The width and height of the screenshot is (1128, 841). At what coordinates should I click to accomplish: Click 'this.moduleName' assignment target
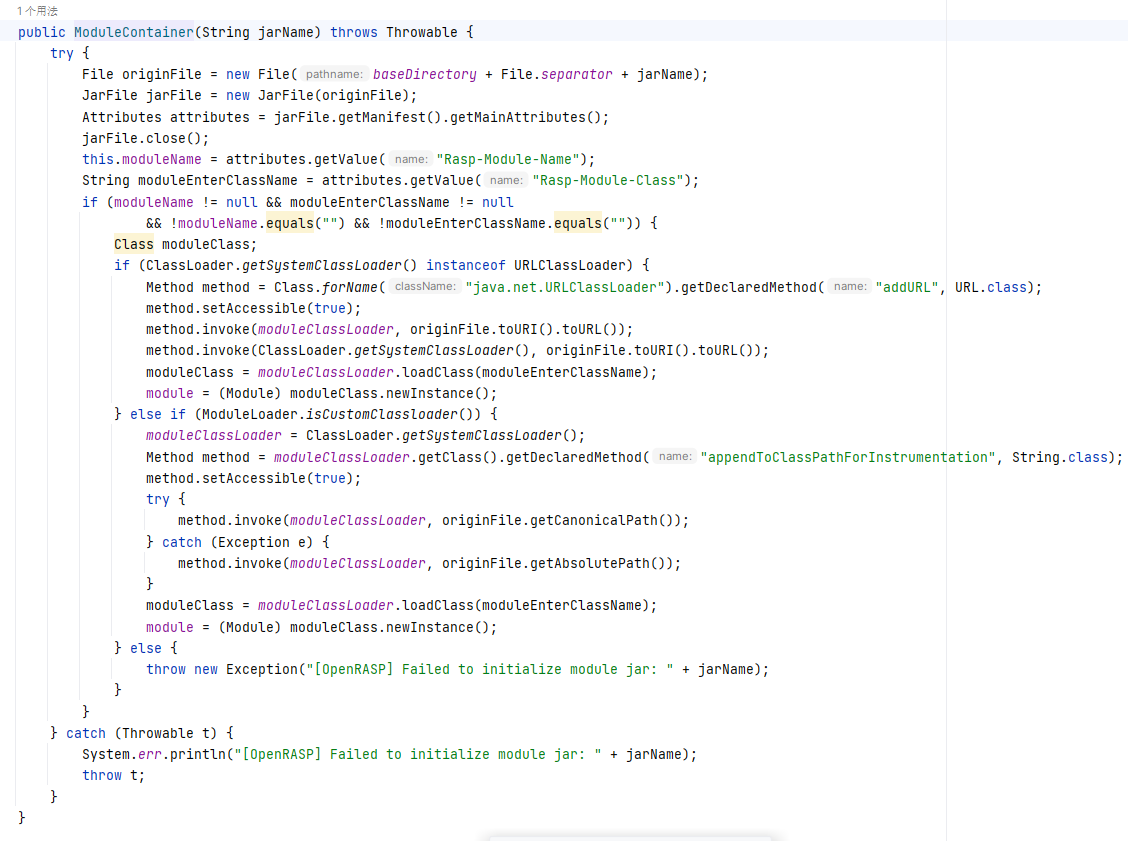142,159
